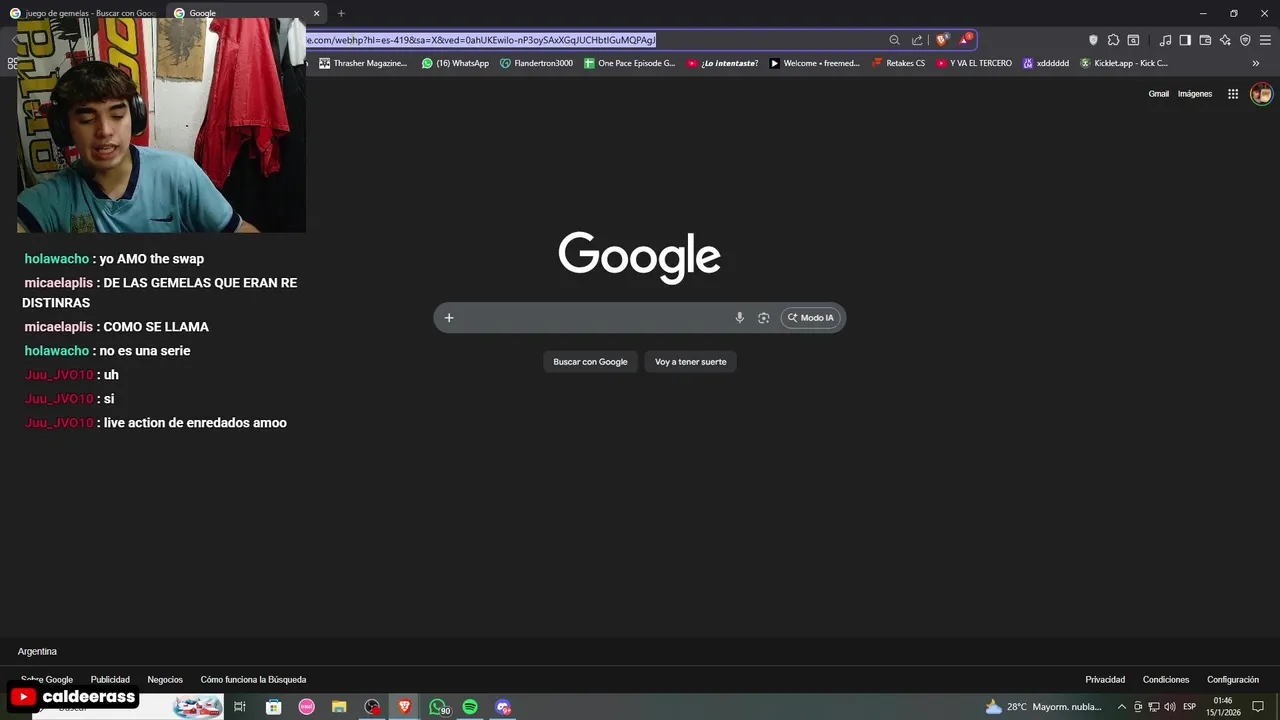Click the gray shield extension icon

click(1093, 40)
